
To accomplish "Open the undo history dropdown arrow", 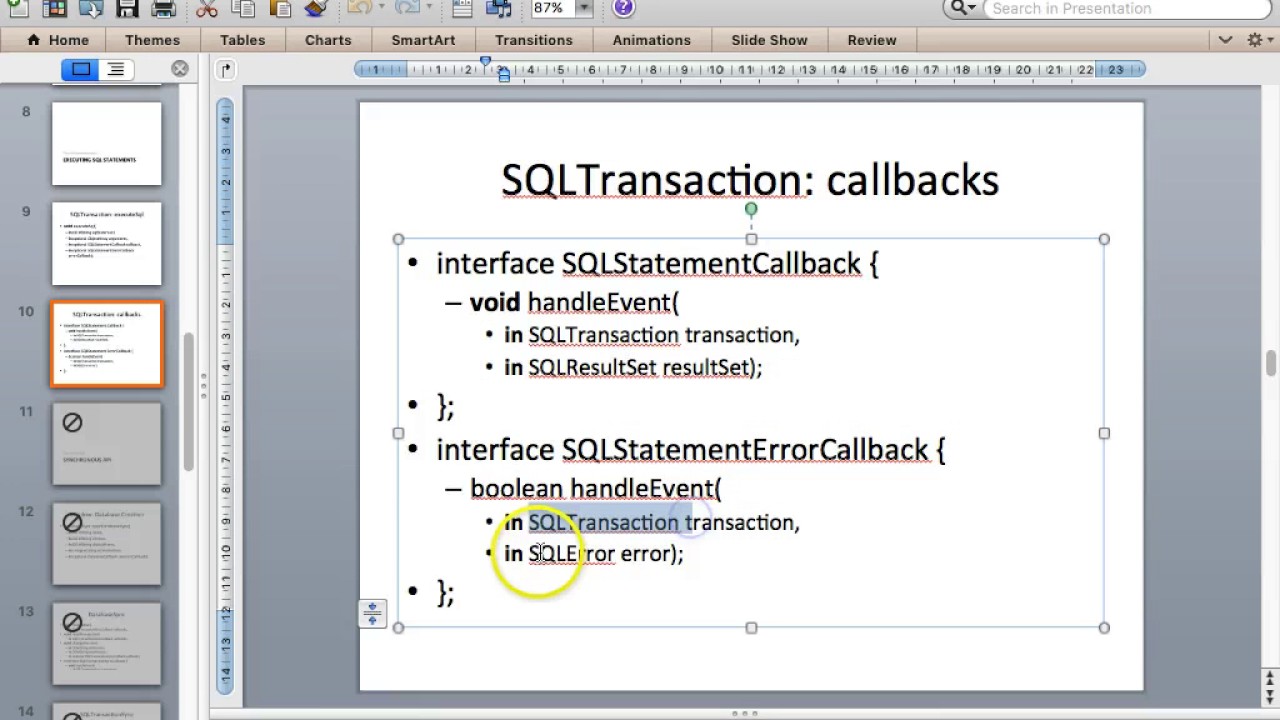I will tap(381, 8).
